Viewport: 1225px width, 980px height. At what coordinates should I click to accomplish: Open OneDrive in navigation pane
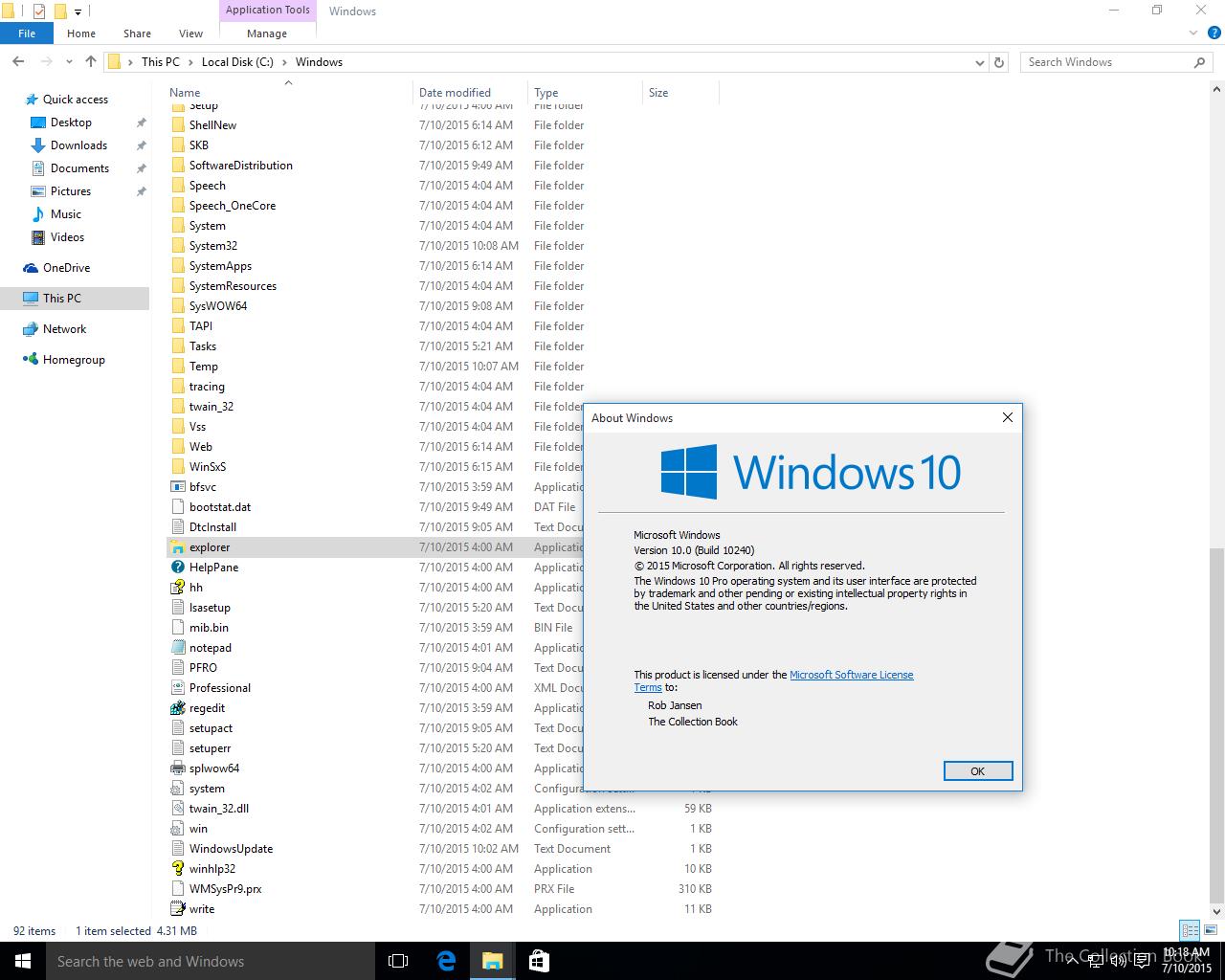coord(66,268)
